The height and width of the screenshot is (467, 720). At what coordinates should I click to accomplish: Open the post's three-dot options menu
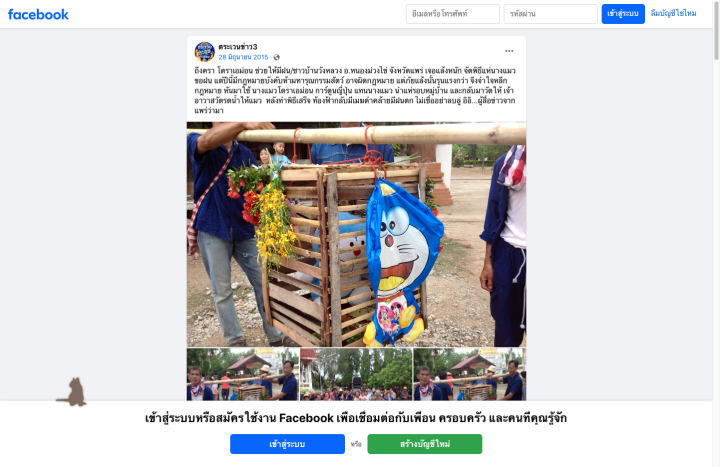(x=509, y=51)
